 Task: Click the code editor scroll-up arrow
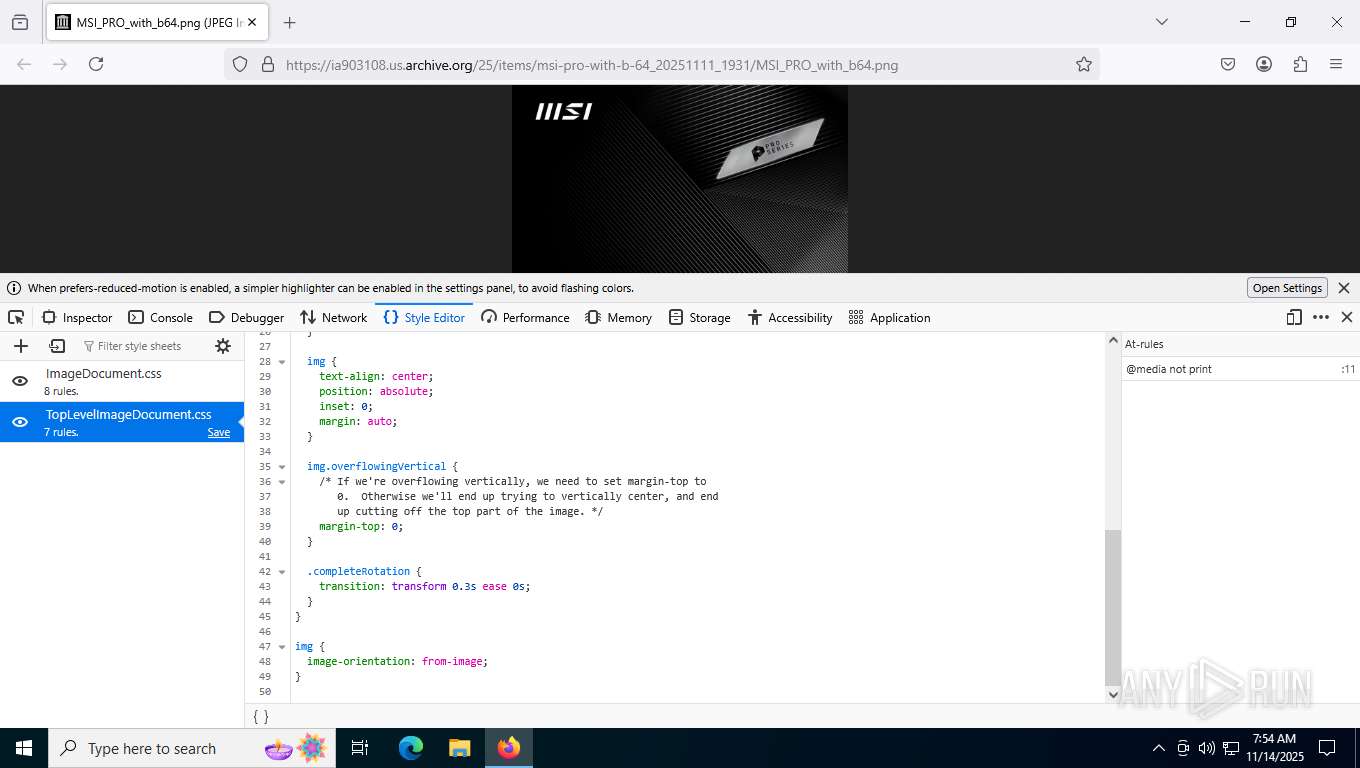pyautogui.click(x=1113, y=341)
